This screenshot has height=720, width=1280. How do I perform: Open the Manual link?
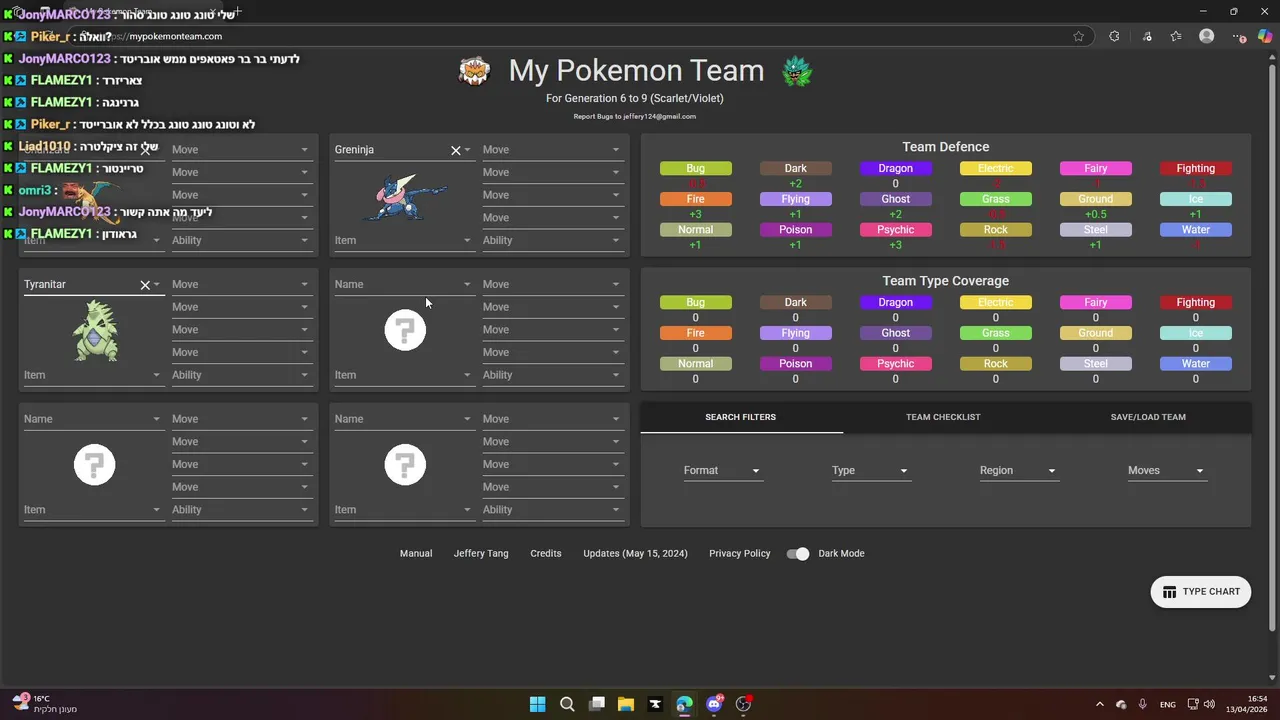click(416, 553)
